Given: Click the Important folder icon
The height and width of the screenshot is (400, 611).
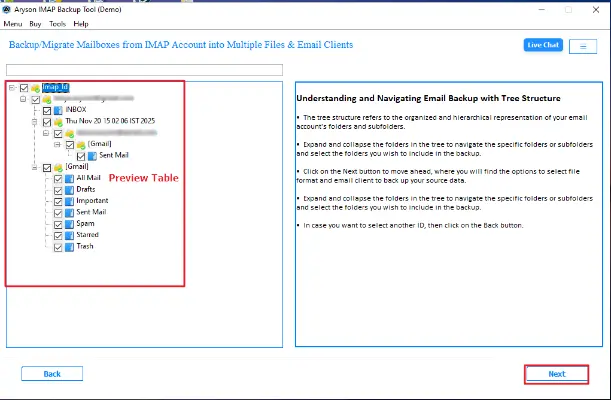Looking at the screenshot, I should tap(69, 202).
